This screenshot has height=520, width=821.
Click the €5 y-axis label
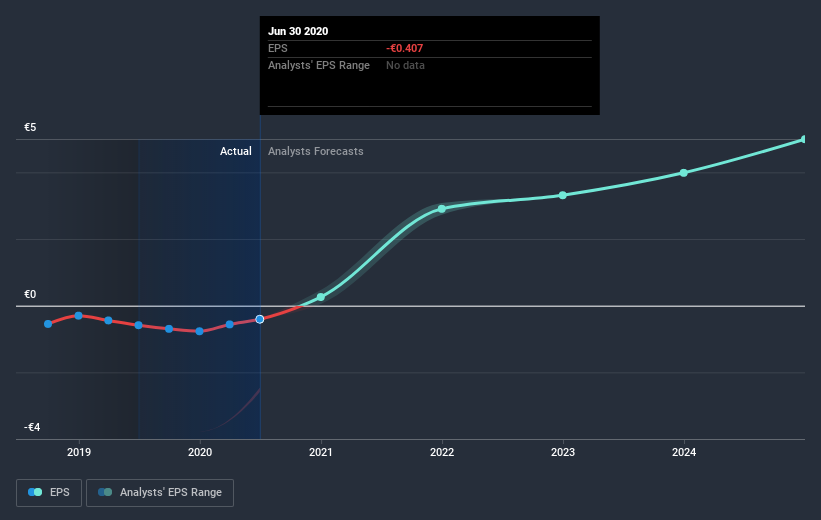point(30,127)
